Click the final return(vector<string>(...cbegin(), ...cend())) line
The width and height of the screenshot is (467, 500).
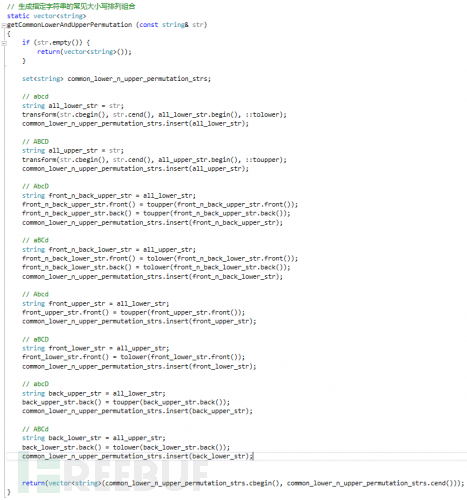(243, 483)
